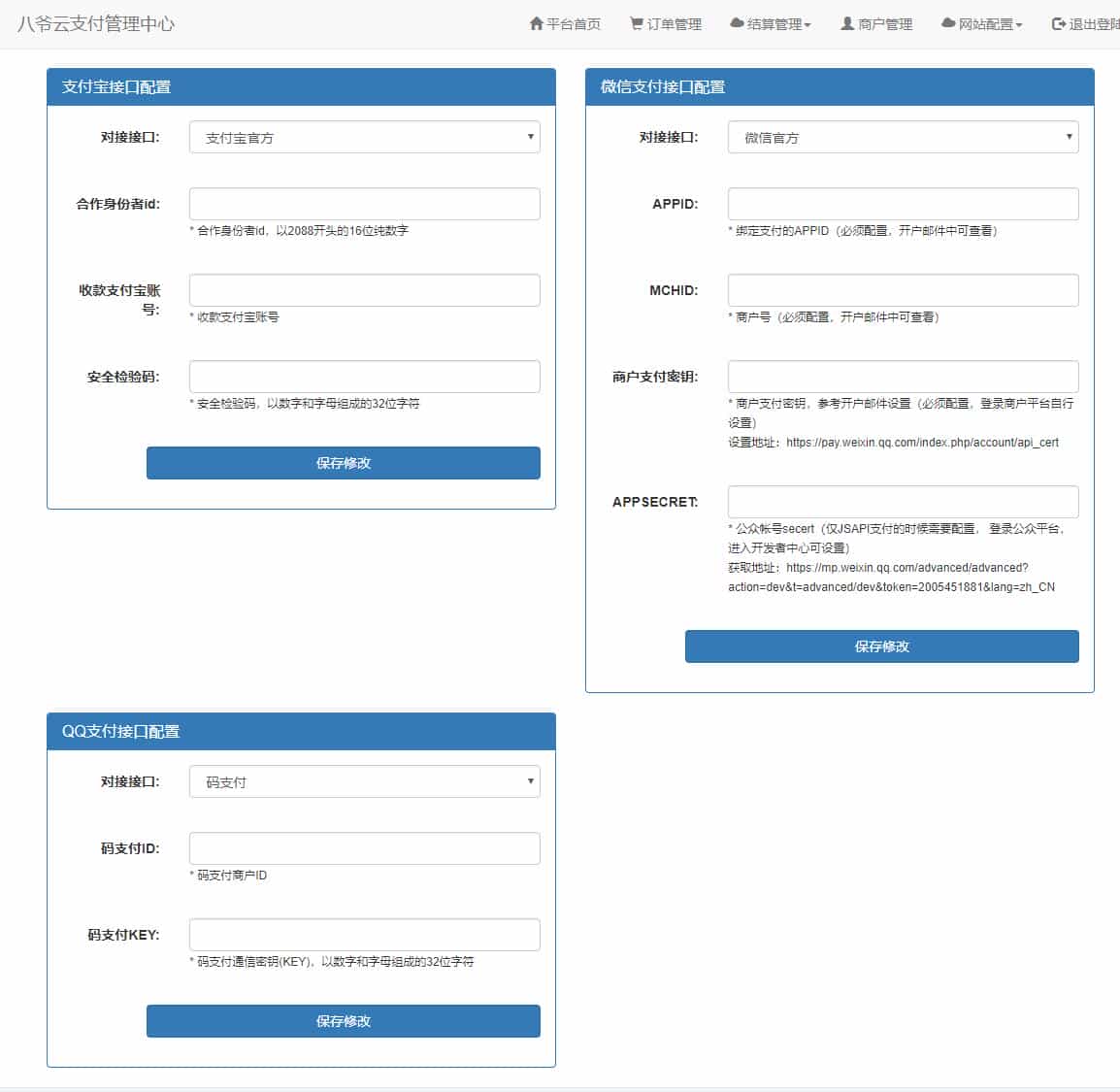Screen dimensions: 1120x1092
Task: Click into the 合作身份者id input field
Action: point(364,203)
